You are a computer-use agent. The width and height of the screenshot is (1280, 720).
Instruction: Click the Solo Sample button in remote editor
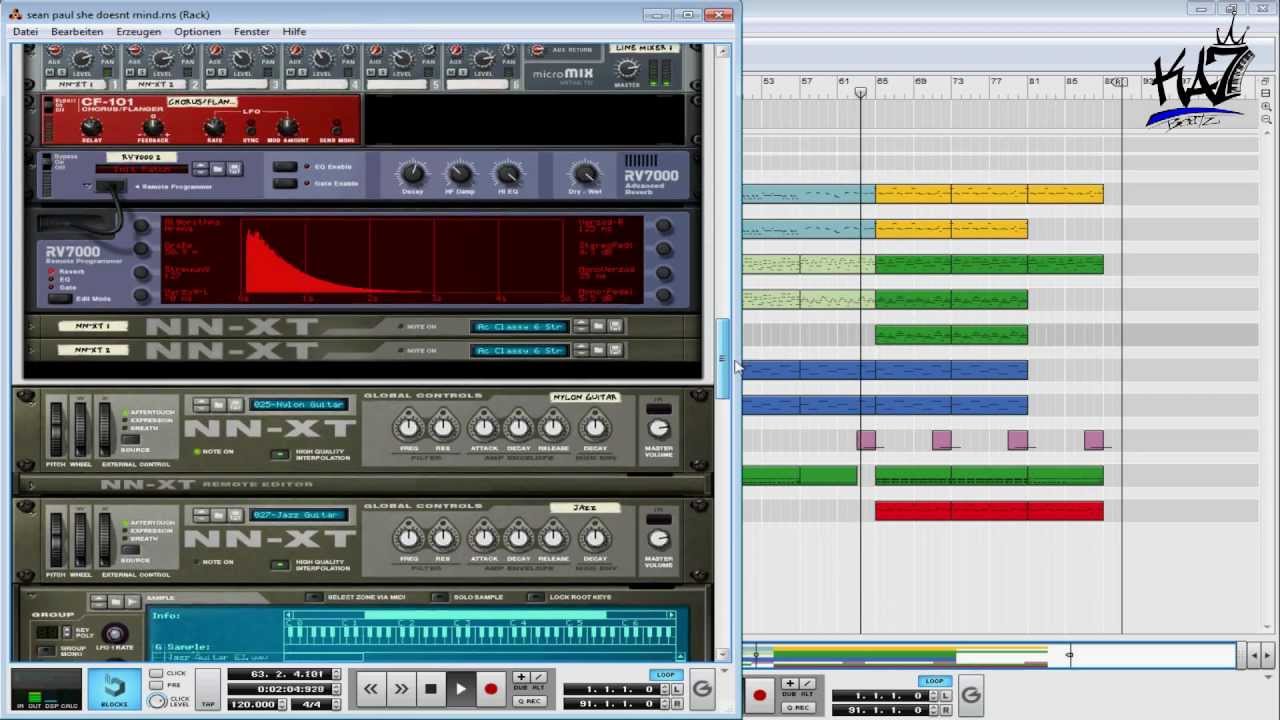click(440, 597)
